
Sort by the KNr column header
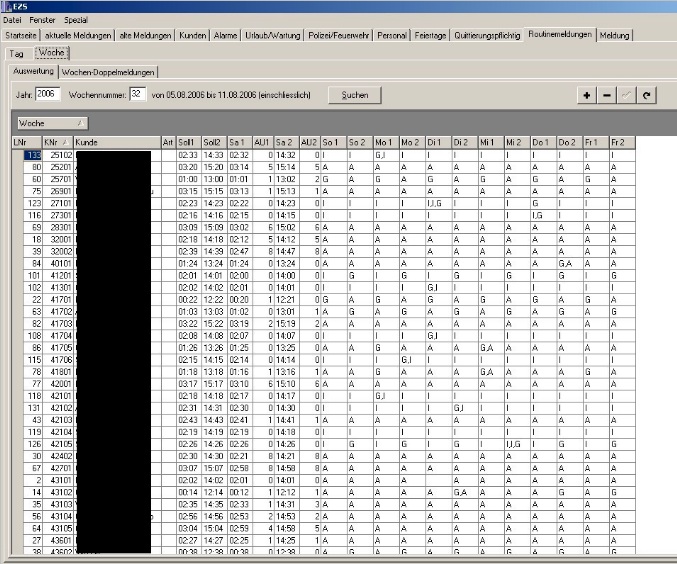[x=57, y=143]
